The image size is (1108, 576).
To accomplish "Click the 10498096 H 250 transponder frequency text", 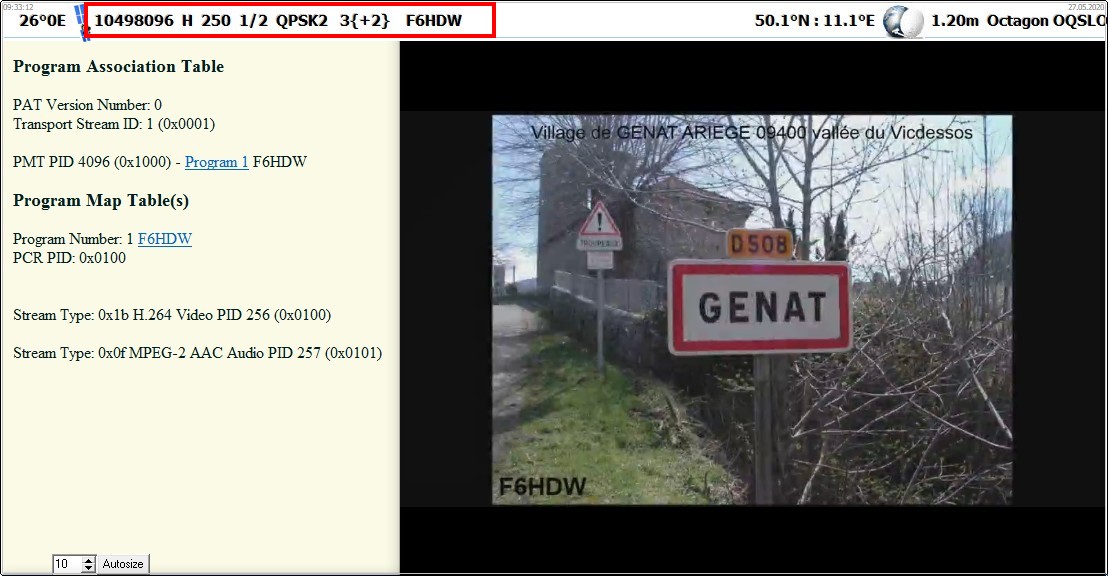I will click(163, 20).
